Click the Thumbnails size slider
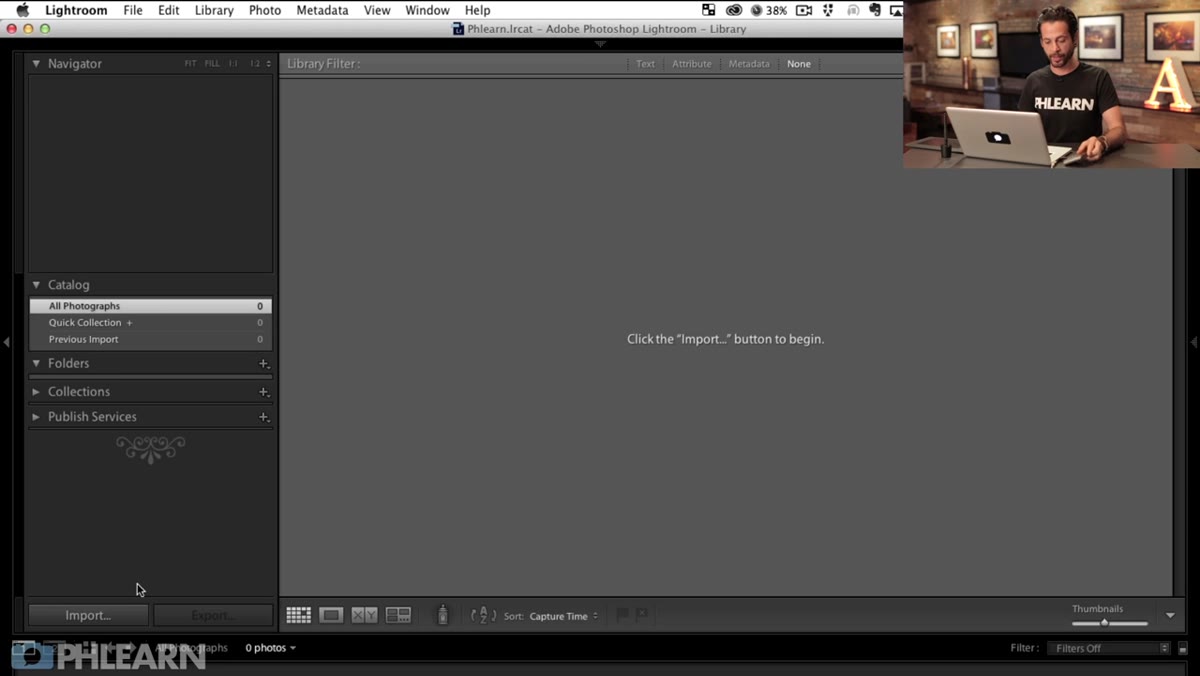Viewport: 1200px width, 676px height. point(1110,623)
